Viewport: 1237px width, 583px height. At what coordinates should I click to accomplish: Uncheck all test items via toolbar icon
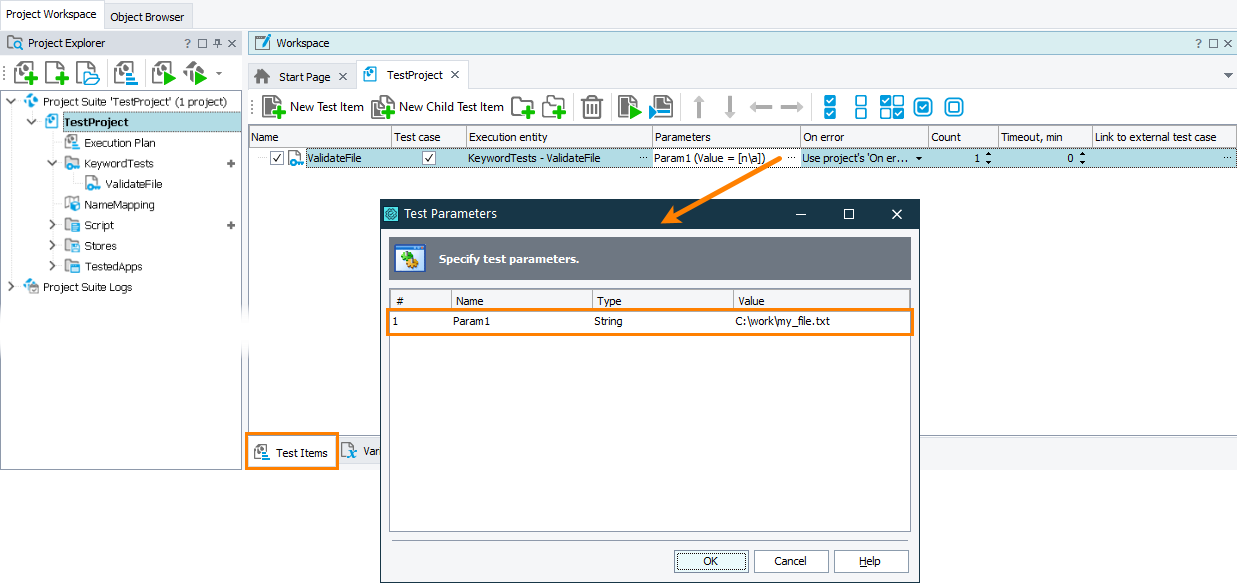tap(859, 107)
